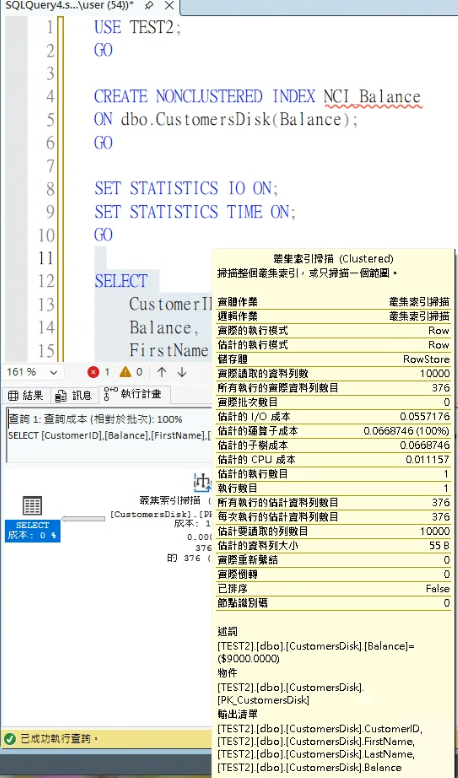Click the 已成功執行查詢 status message

[59, 739]
